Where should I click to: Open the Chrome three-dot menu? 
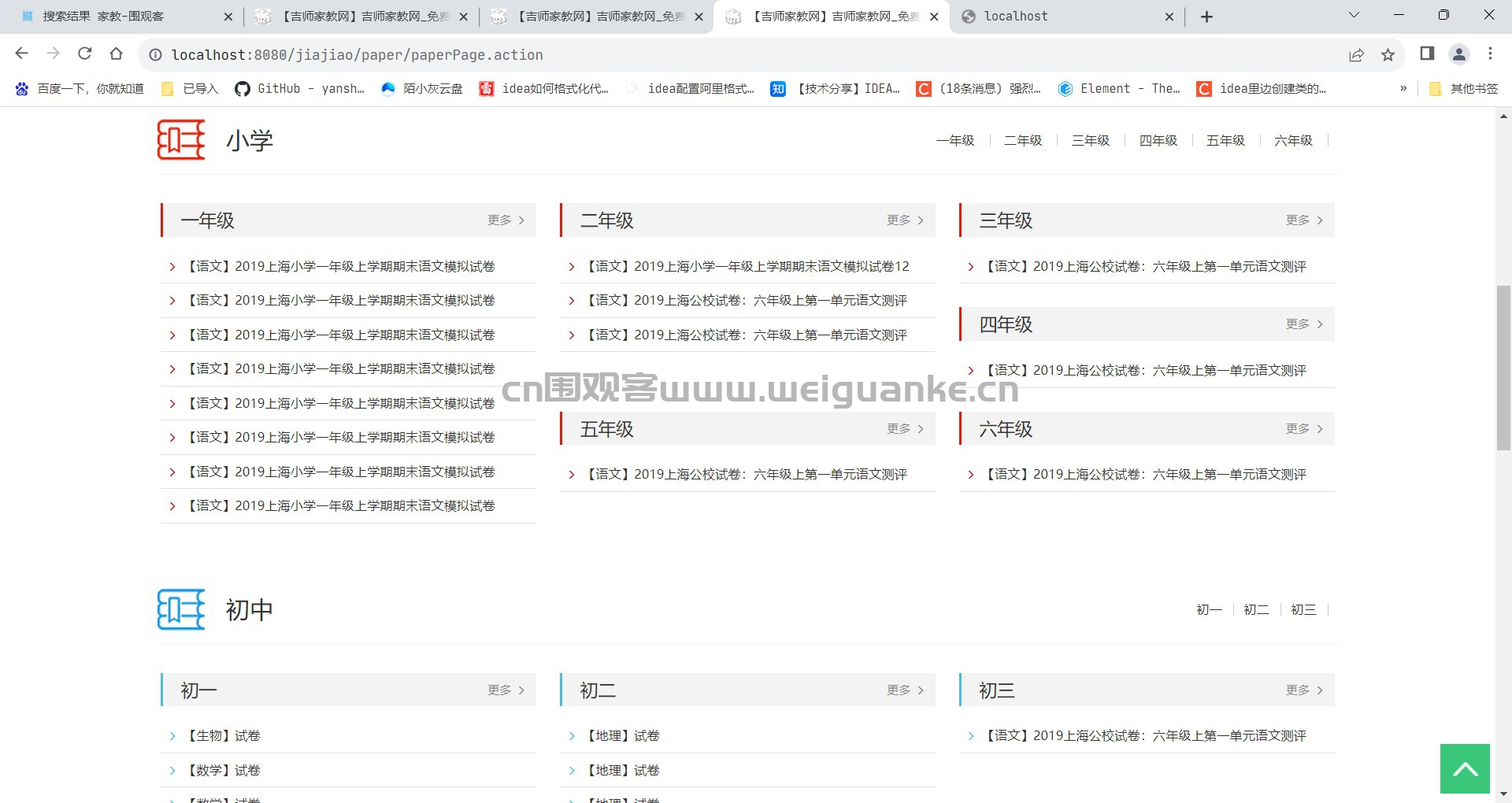tap(1490, 54)
